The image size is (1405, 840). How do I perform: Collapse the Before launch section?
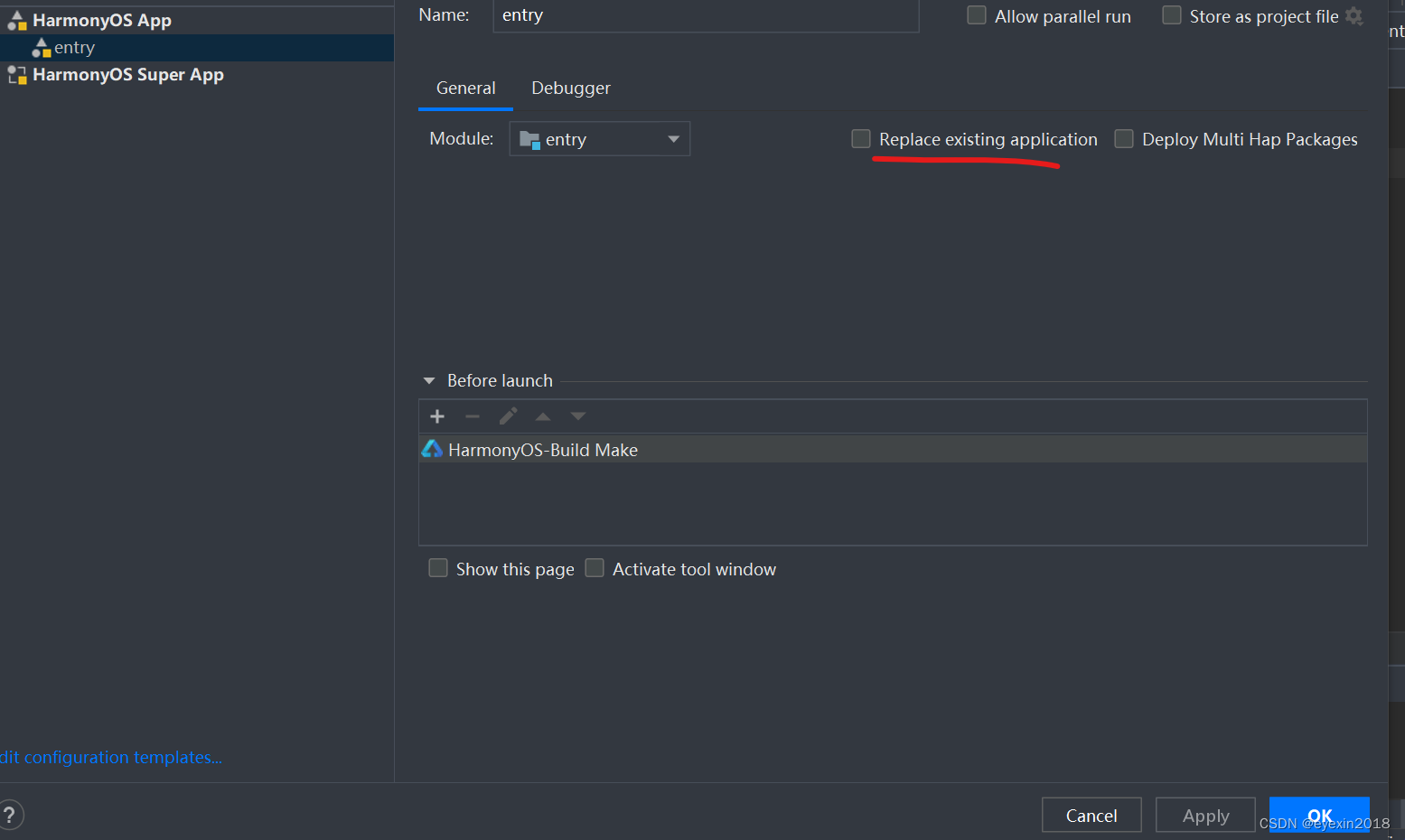point(429,381)
